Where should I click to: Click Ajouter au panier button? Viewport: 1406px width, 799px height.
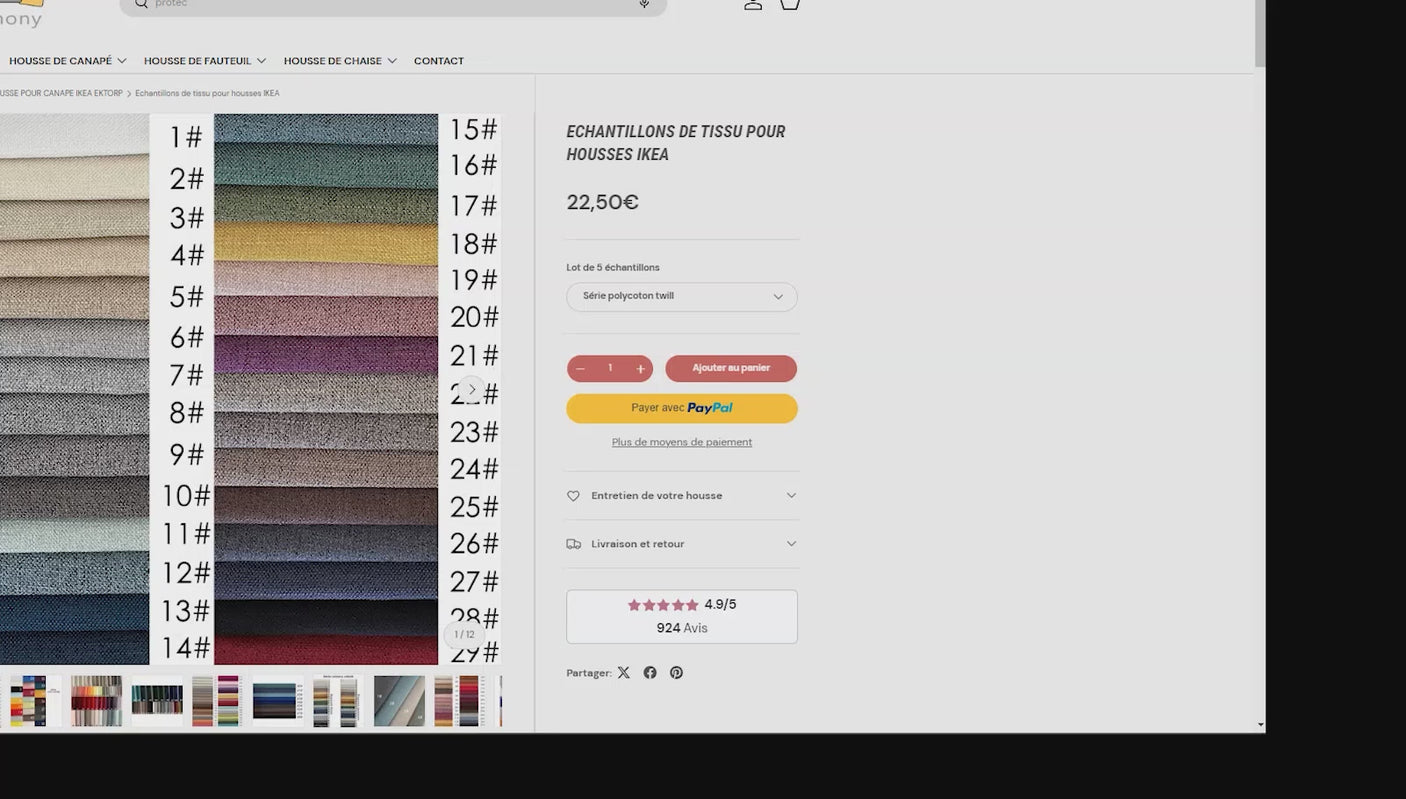tap(731, 369)
